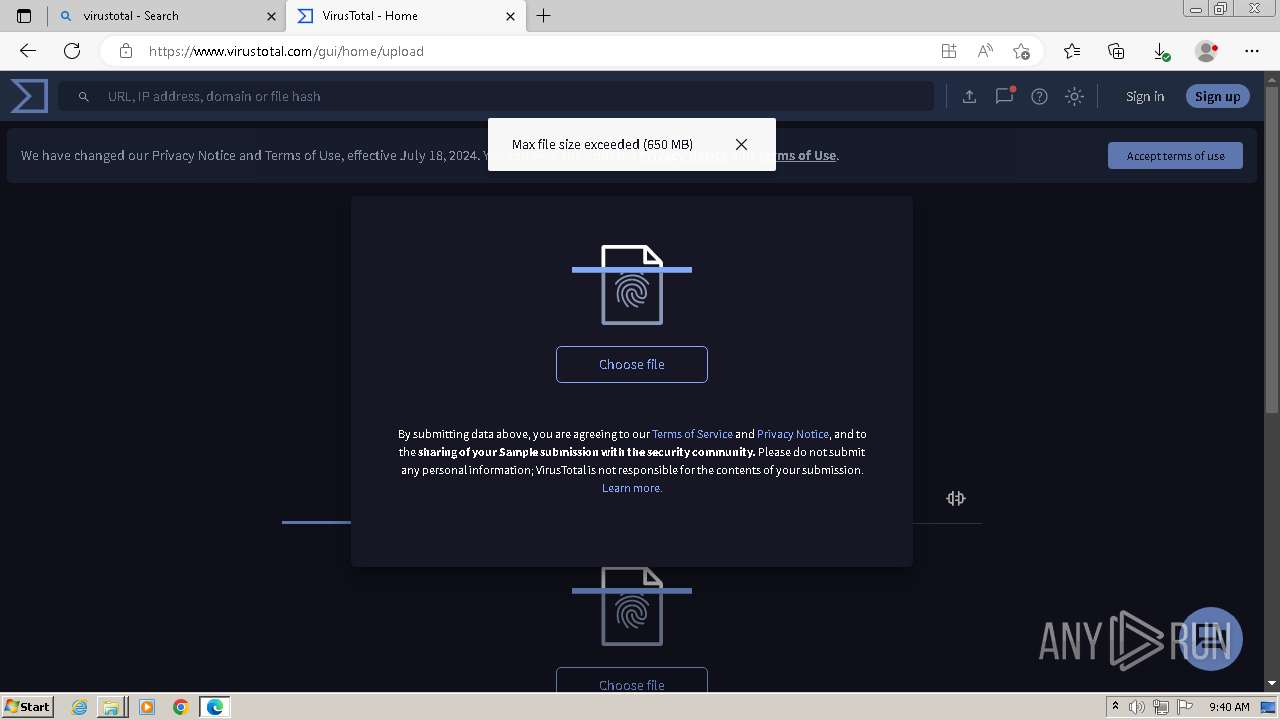Click the search magnifier icon in VirusTotal bar
1280x720 pixels.
coord(84,96)
